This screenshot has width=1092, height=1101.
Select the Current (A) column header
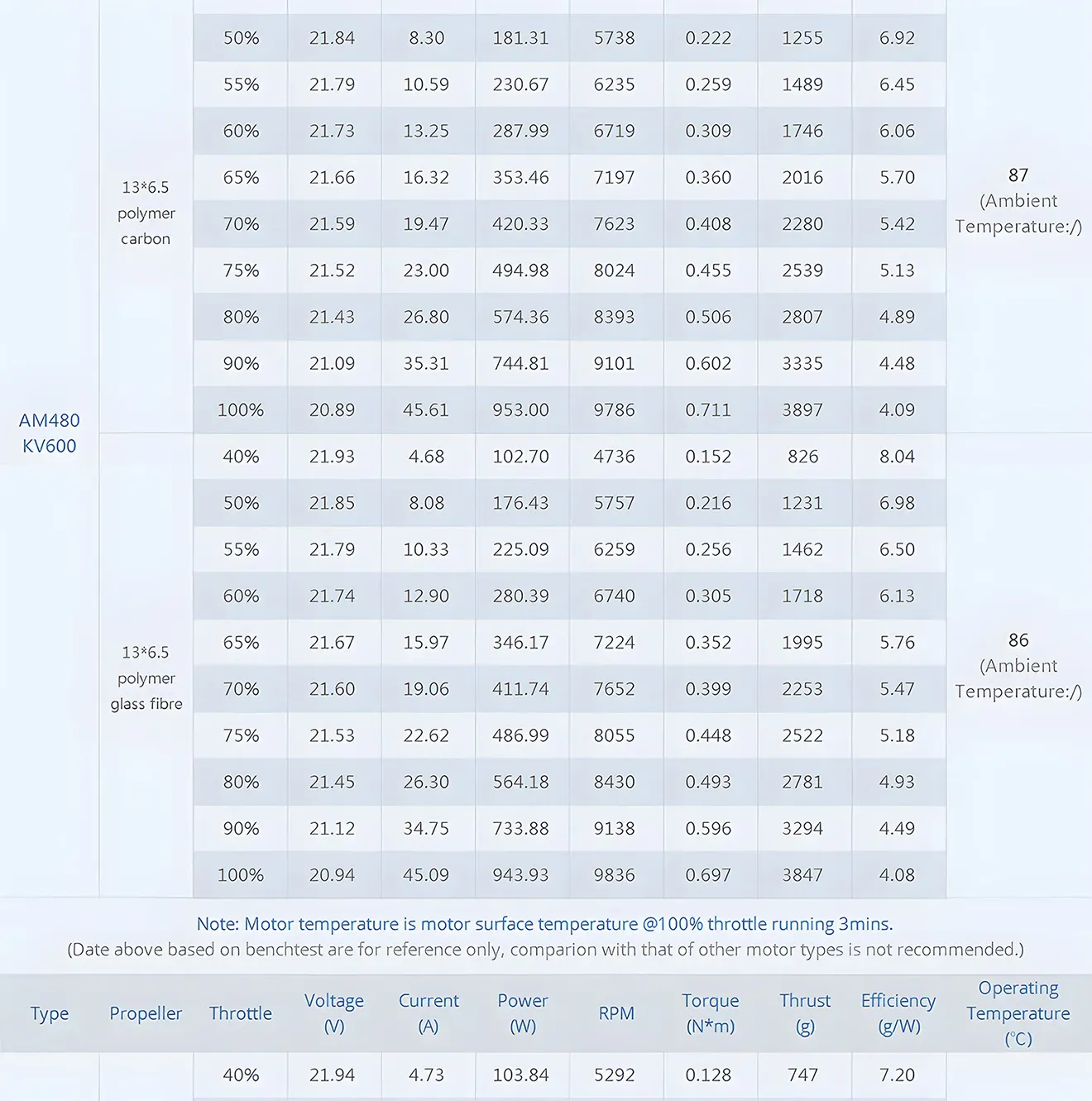(429, 1013)
